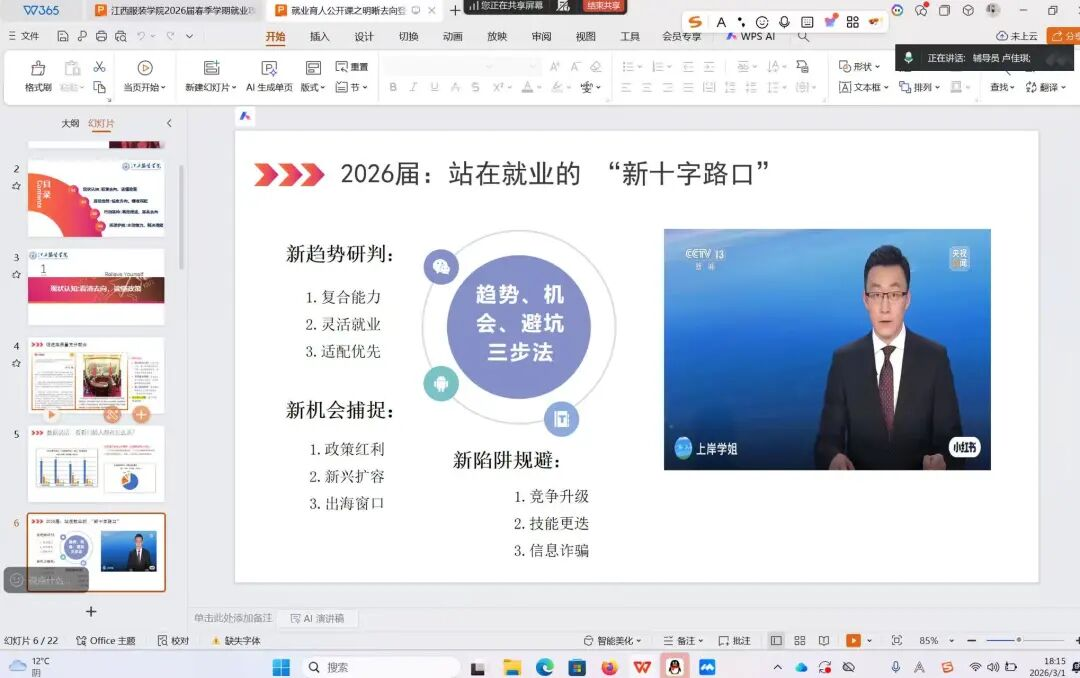1080x678 pixels.
Task: Click the zoom slider in the status bar
Action: click(1018, 640)
